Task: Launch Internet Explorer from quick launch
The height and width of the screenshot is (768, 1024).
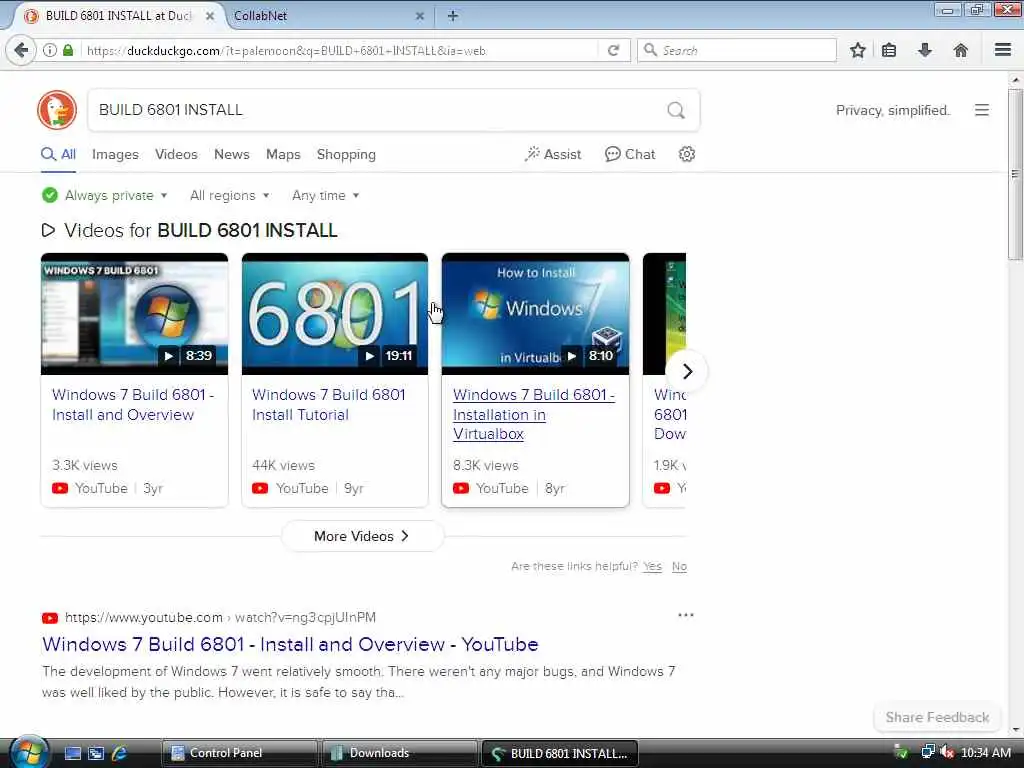Action: coord(119,753)
